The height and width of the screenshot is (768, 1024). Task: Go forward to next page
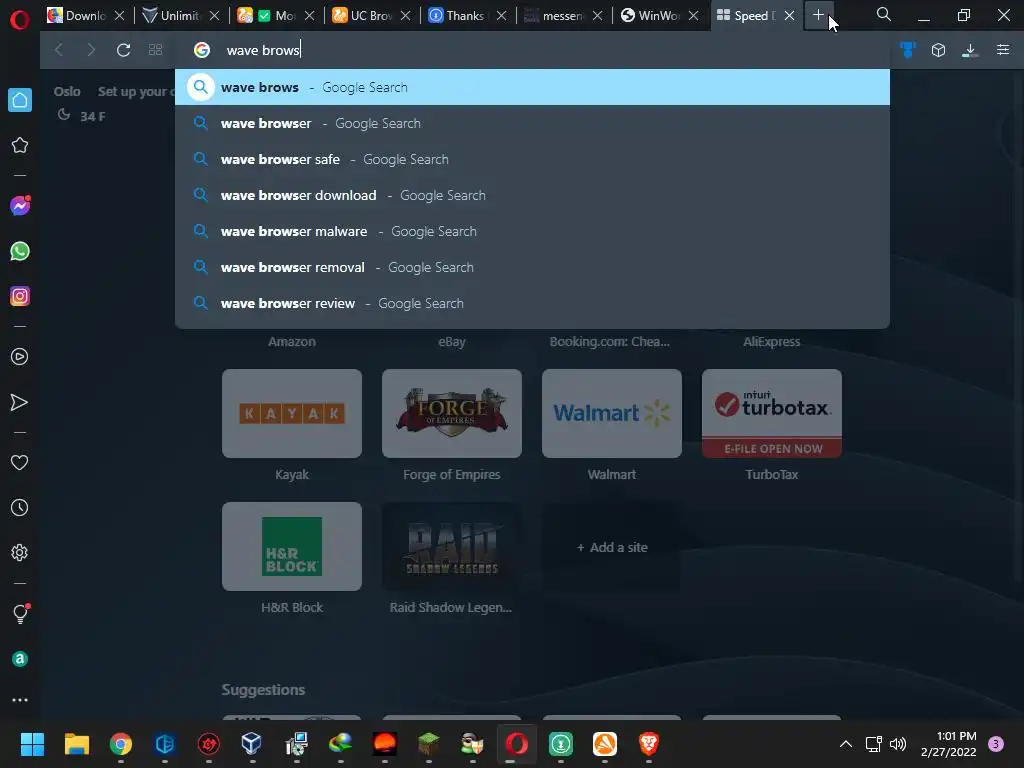tap(91, 50)
